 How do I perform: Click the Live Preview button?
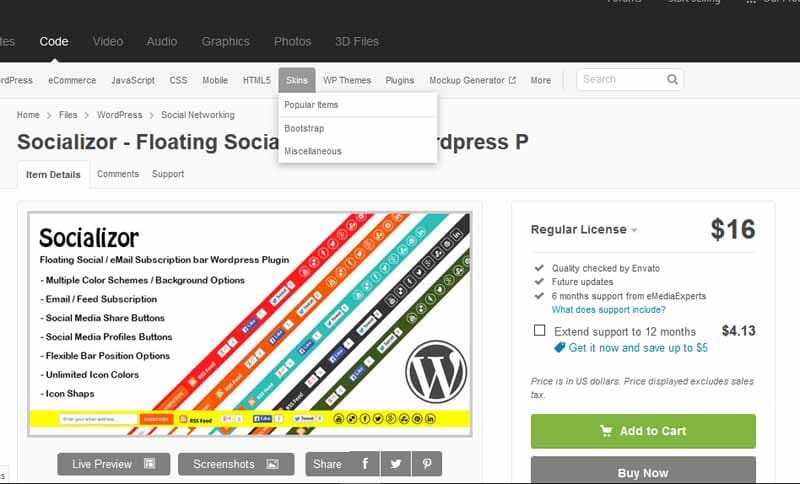(114, 464)
